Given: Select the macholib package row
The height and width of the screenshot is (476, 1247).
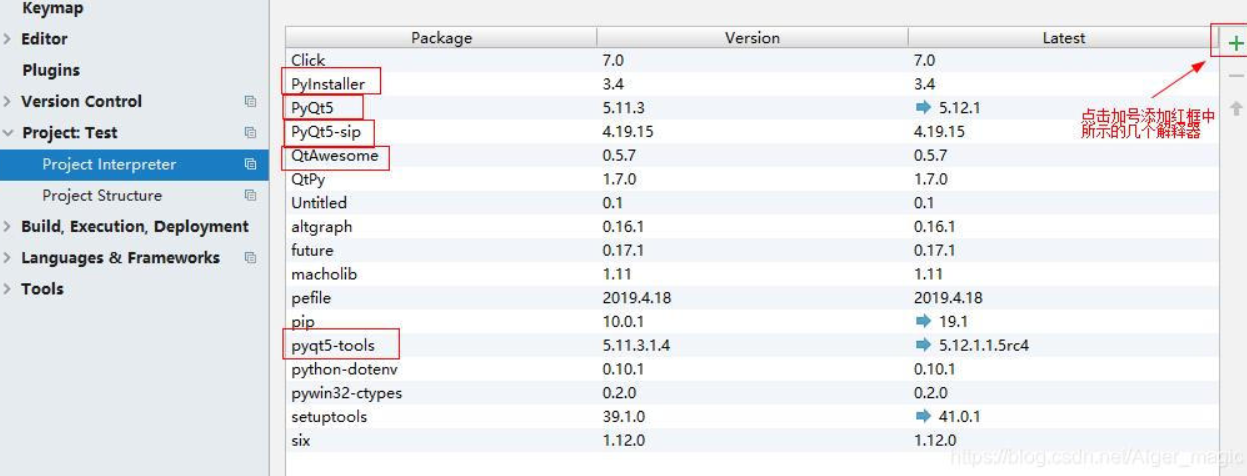Looking at the screenshot, I should [752, 274].
